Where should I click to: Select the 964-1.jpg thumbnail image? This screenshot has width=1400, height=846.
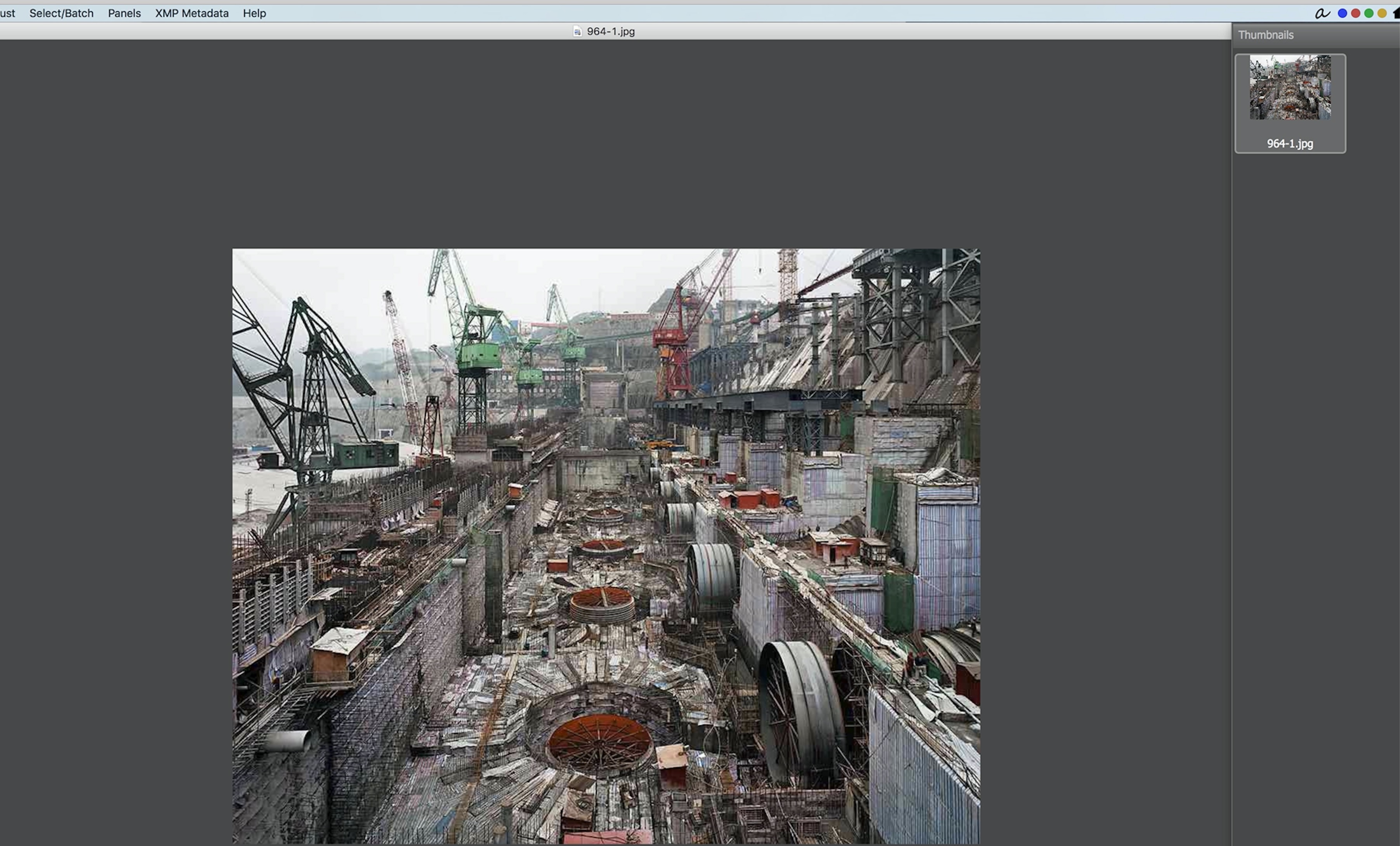coord(1290,87)
